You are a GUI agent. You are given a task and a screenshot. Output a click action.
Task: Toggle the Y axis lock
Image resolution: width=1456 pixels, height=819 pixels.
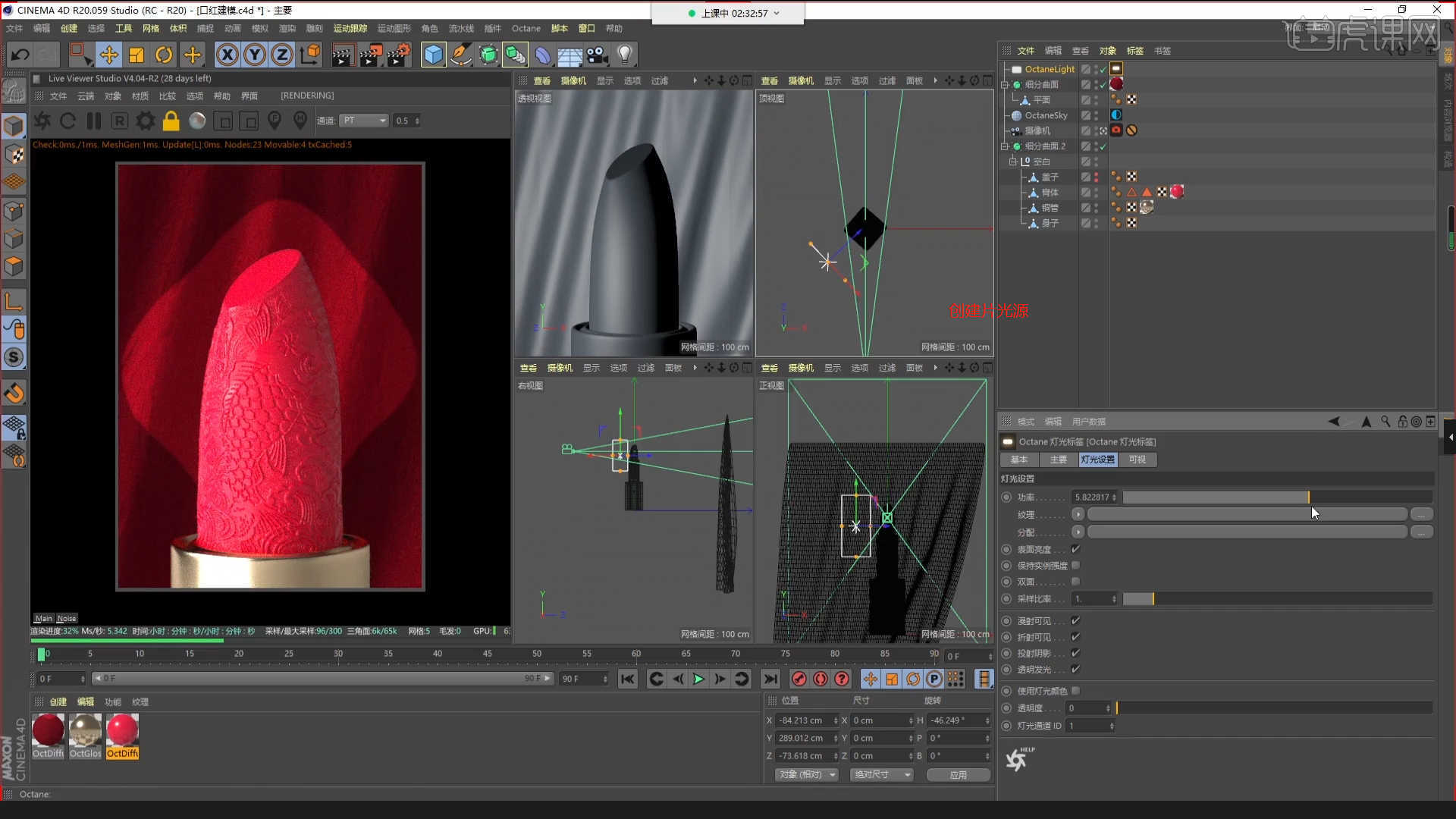click(255, 55)
